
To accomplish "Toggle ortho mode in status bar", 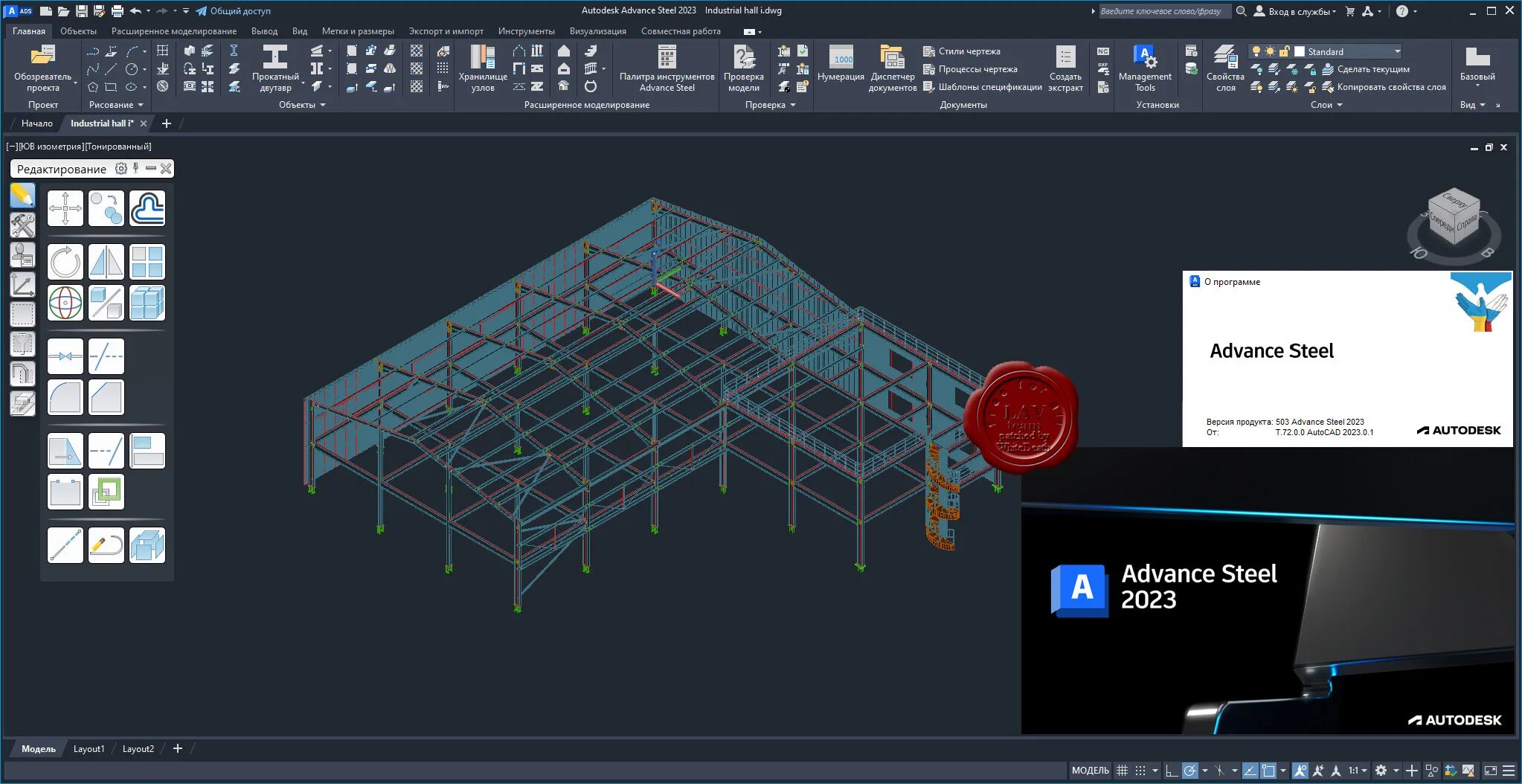I will [x=1172, y=771].
